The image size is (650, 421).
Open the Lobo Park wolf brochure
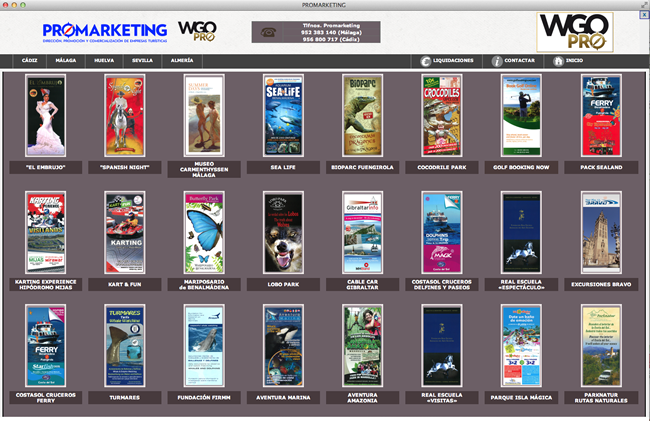click(x=283, y=232)
